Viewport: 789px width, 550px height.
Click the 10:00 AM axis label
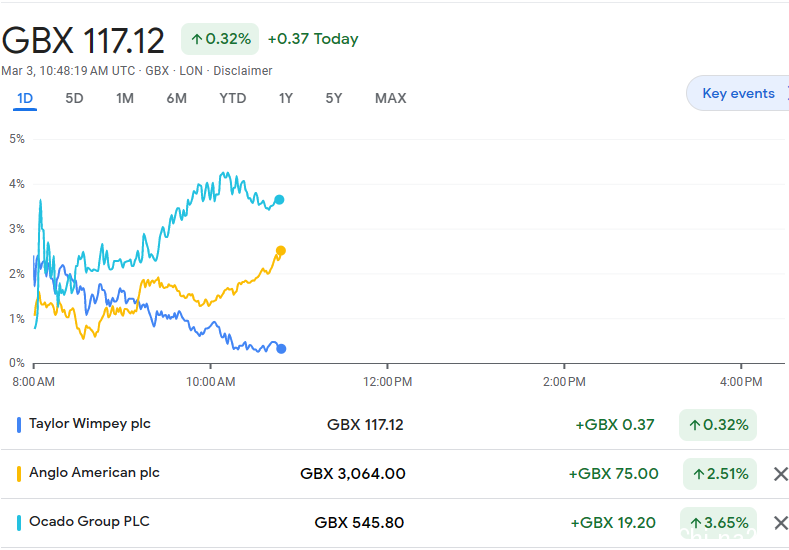click(x=211, y=382)
